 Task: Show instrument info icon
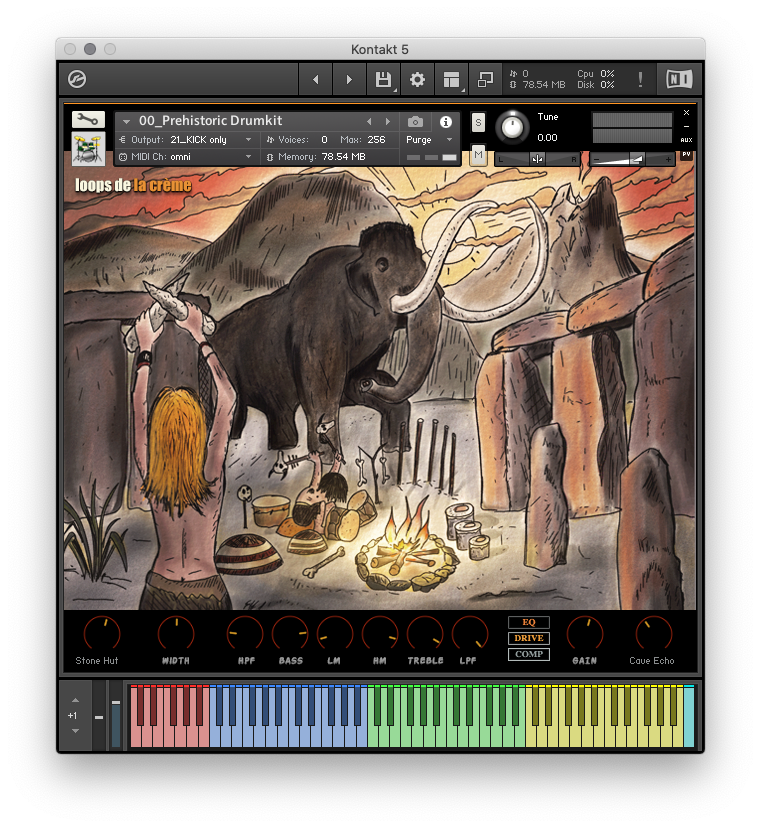point(446,122)
